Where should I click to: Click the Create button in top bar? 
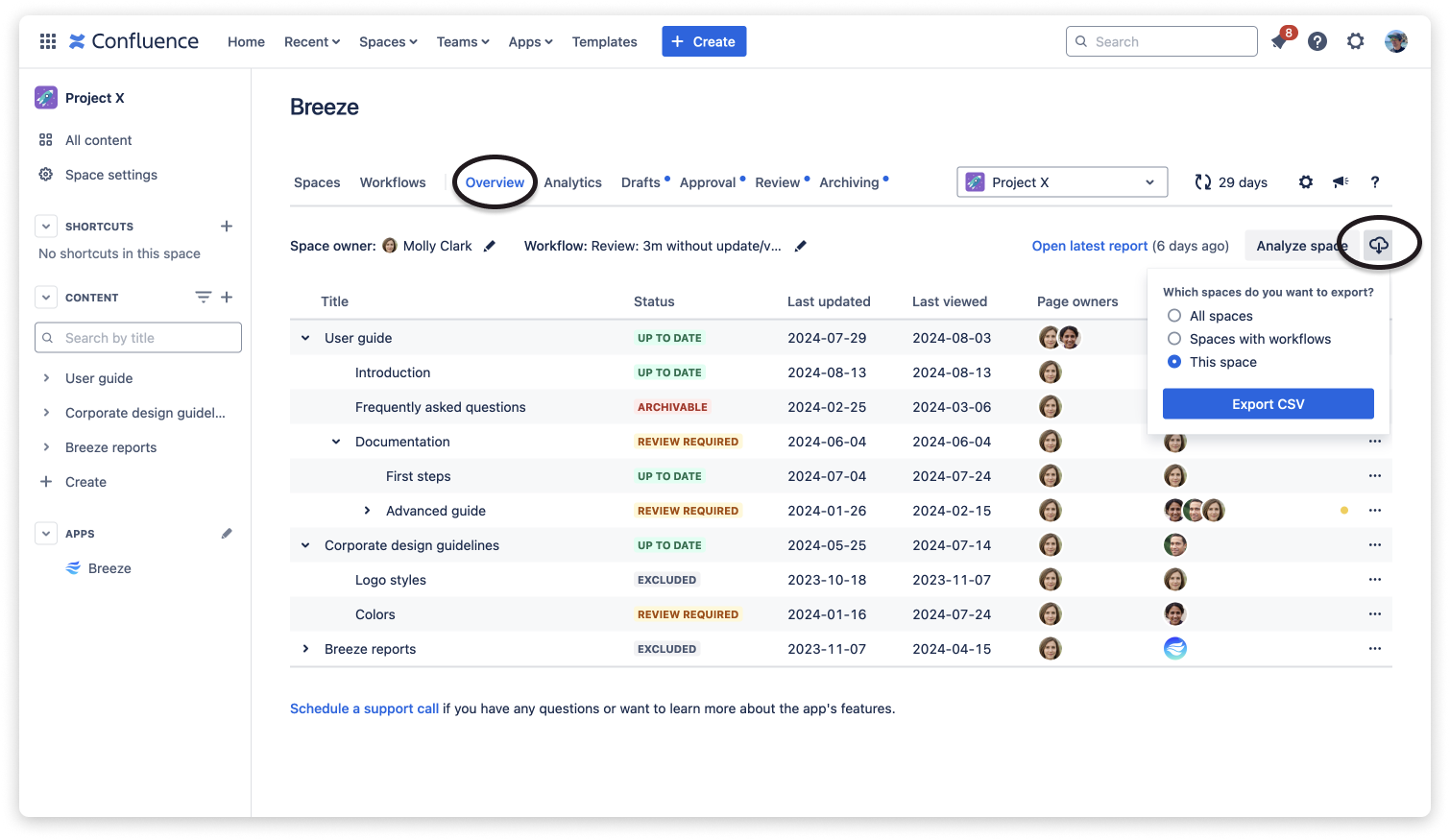point(704,41)
